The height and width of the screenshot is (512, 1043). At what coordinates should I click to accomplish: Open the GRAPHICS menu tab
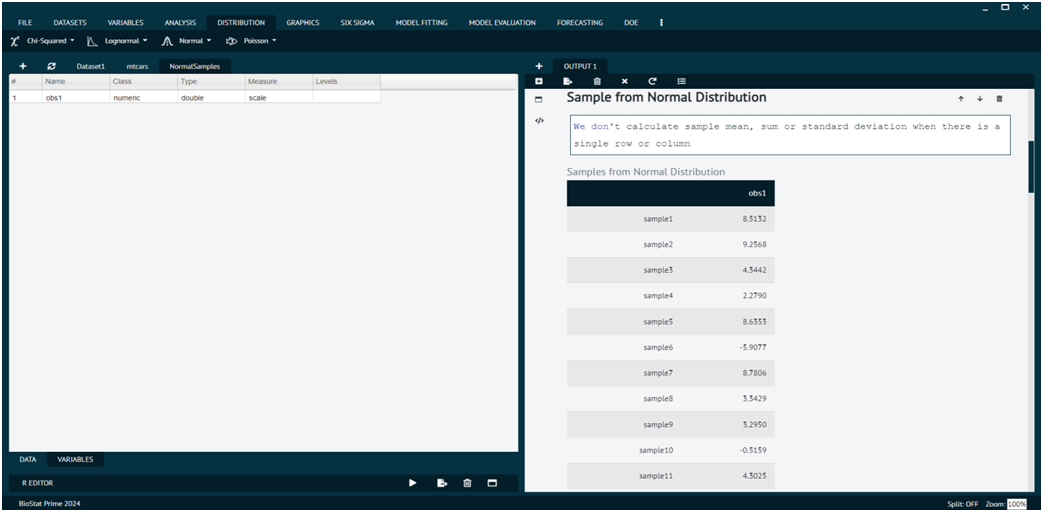pyautogui.click(x=303, y=23)
